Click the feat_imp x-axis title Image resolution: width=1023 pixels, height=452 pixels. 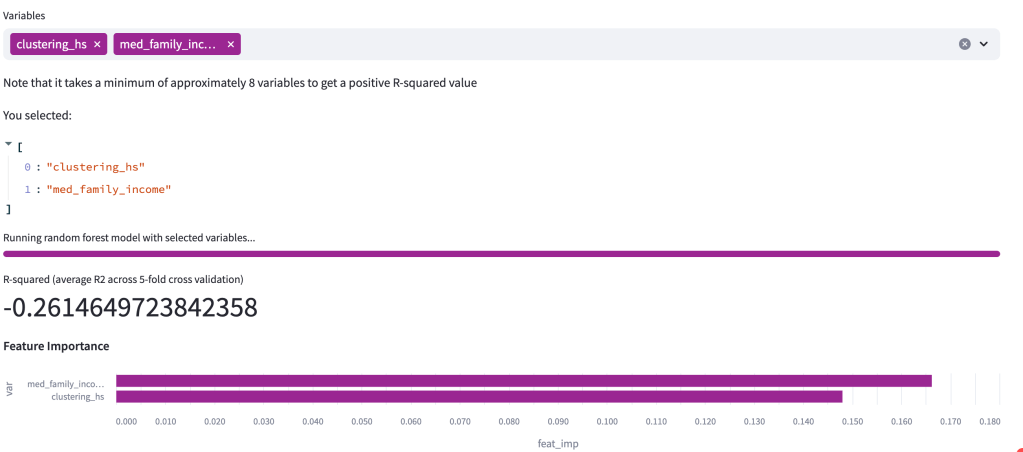pos(558,442)
